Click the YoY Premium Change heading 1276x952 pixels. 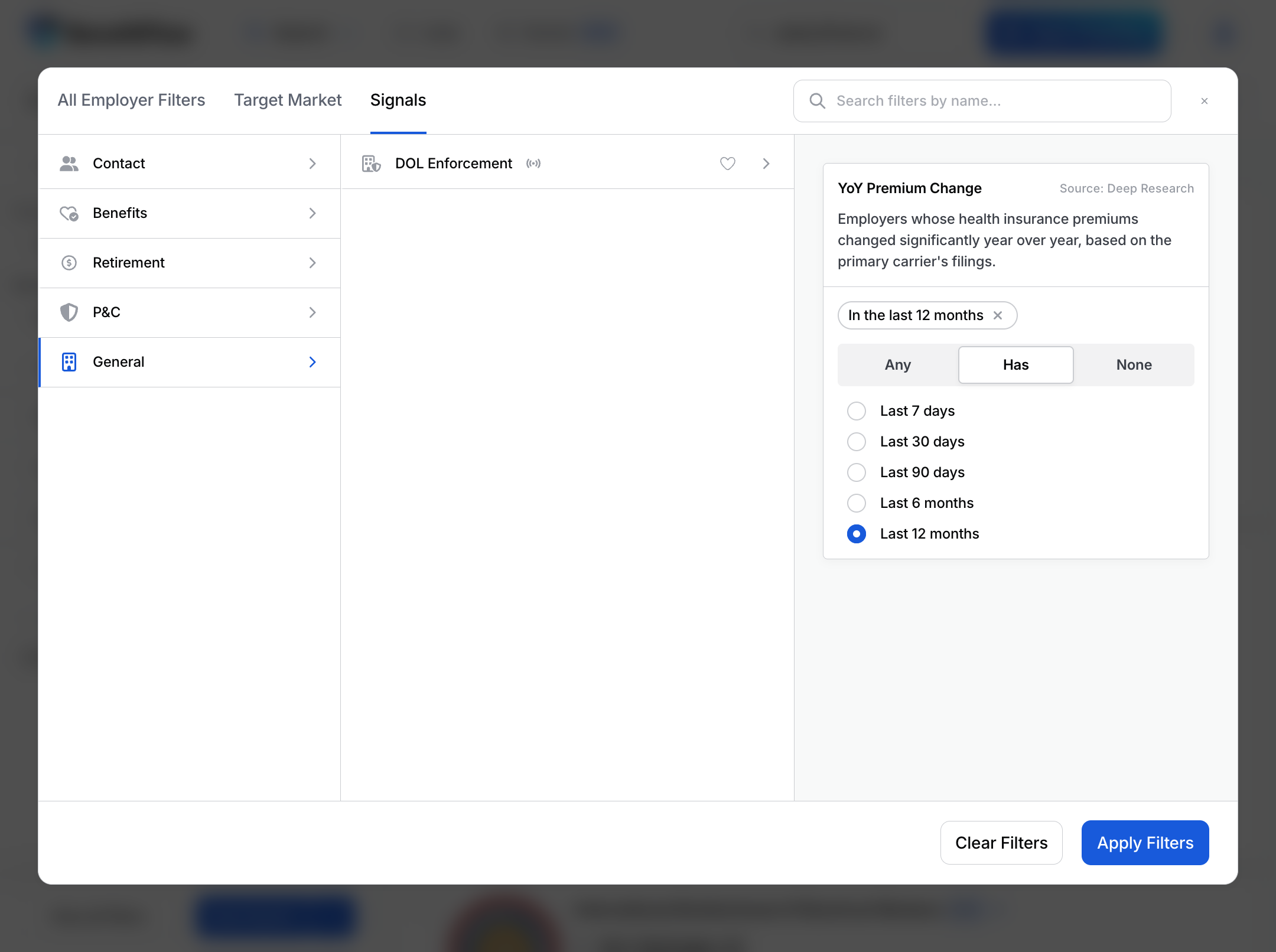click(x=910, y=188)
